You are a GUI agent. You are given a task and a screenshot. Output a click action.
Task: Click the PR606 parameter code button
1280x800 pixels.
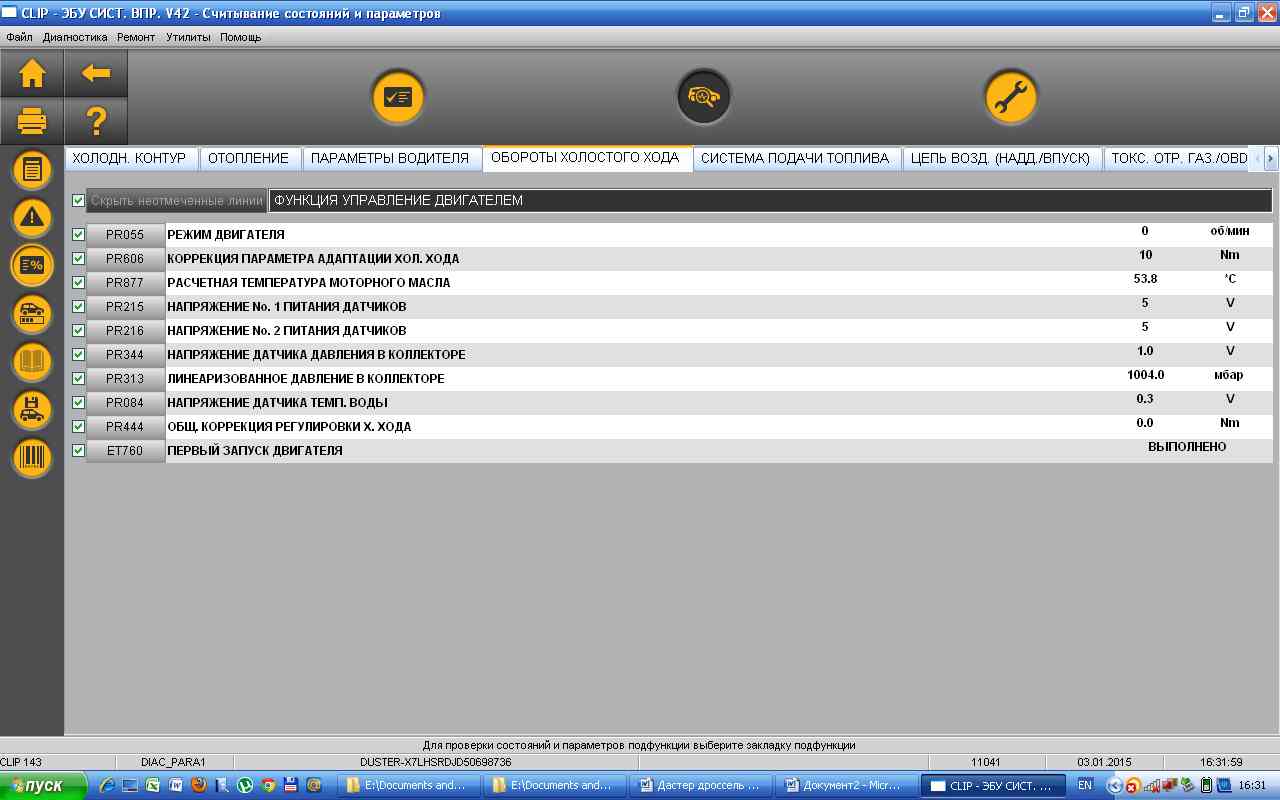point(125,259)
